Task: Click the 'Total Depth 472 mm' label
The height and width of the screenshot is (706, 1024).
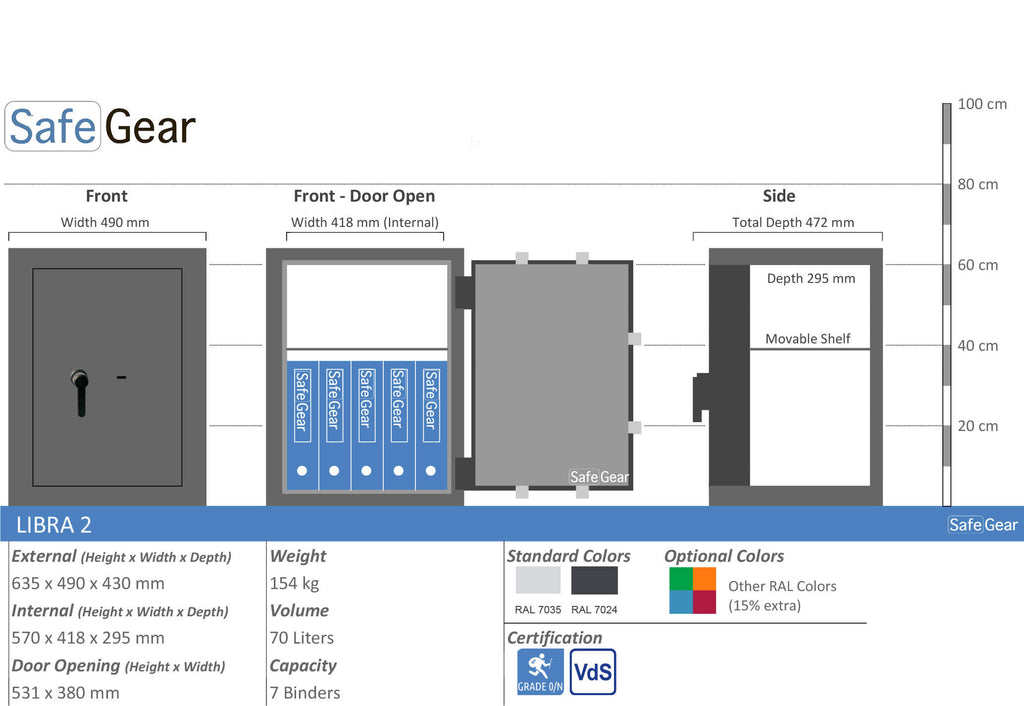Action: click(x=793, y=222)
